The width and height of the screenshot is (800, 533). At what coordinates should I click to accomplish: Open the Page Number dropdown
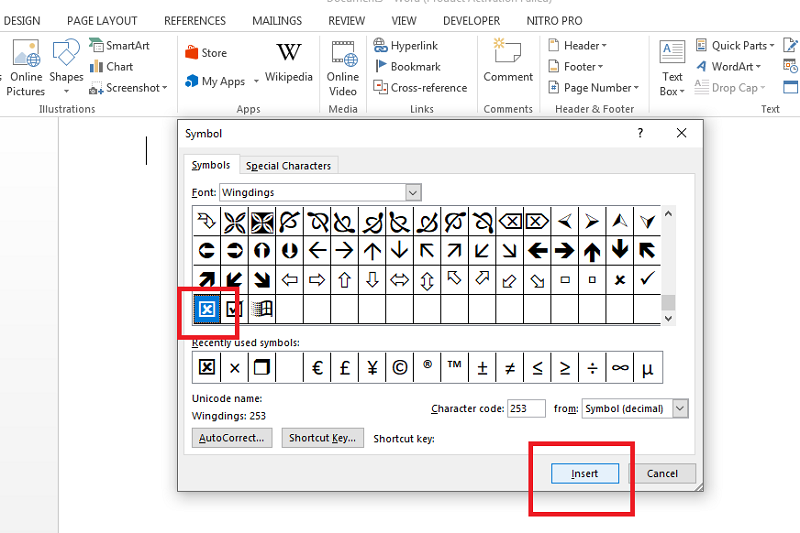point(593,88)
